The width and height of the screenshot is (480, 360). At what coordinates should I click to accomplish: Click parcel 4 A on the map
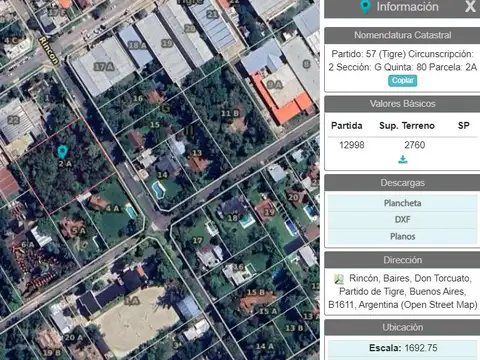(x=113, y=208)
